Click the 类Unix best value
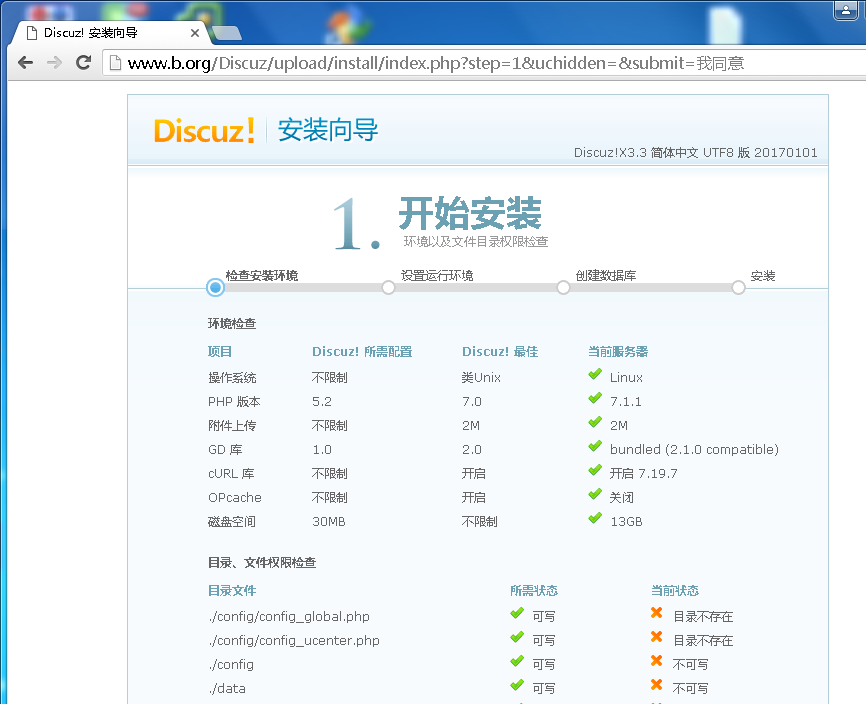The height and width of the screenshot is (704, 866). 481,378
